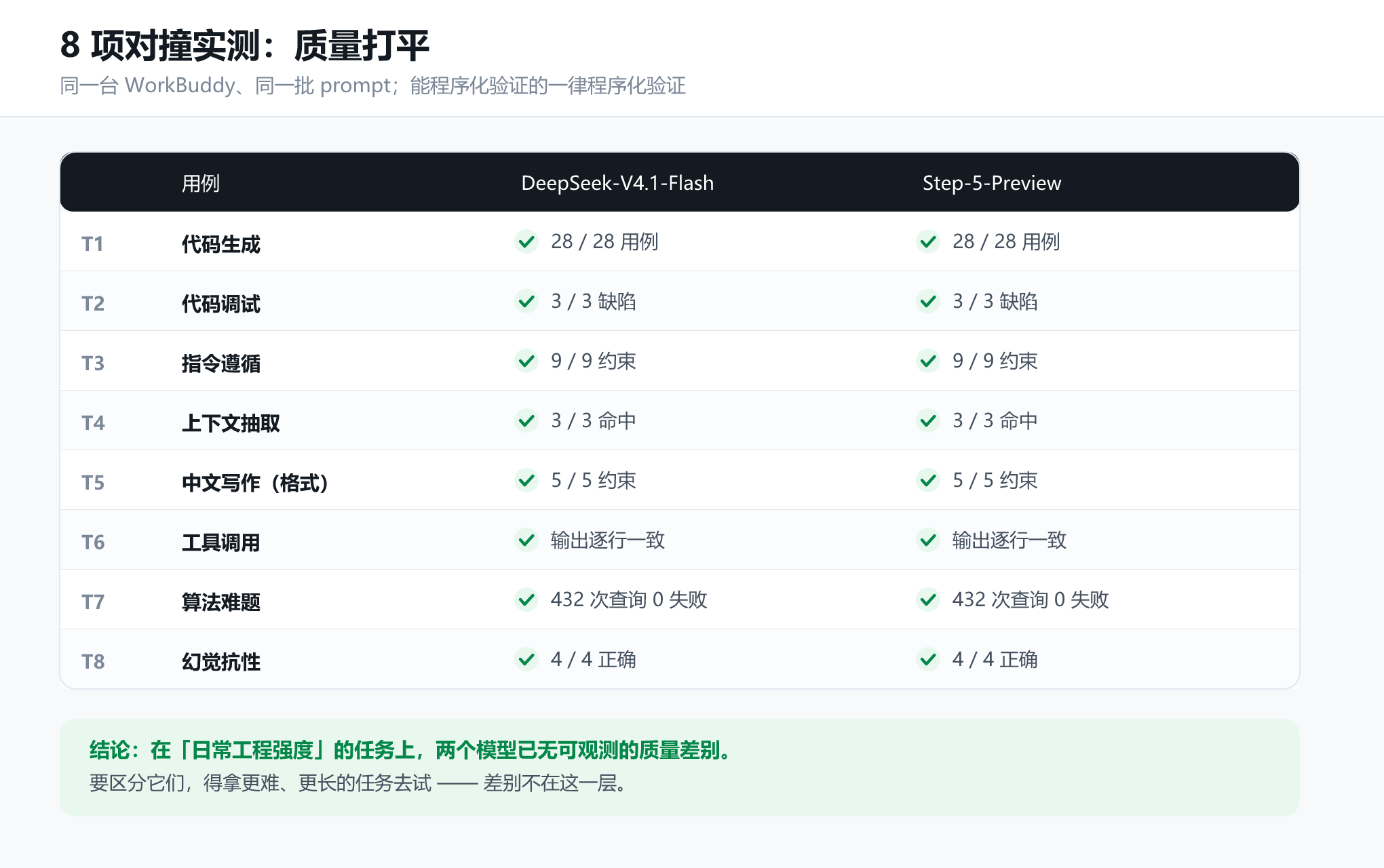Click the T3 Step-5-Preview checkmark icon
The height and width of the screenshot is (868, 1384).
[928, 361]
